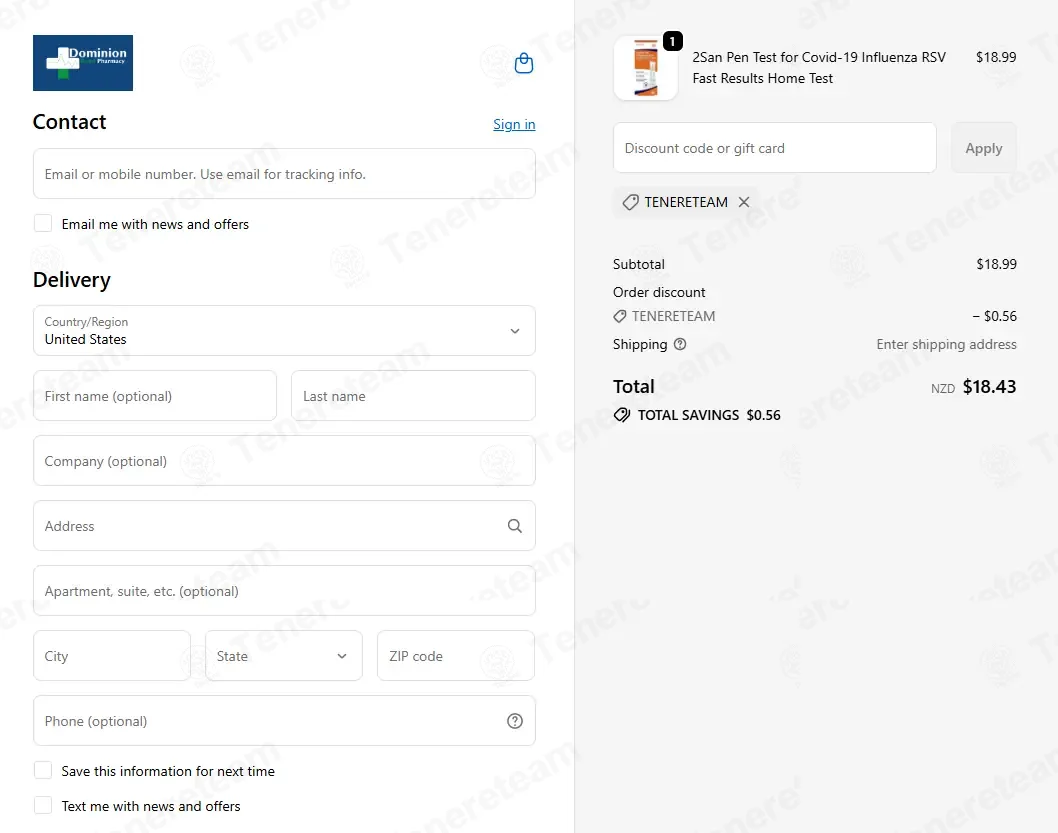Click the Total Savings tag icon

tap(621, 415)
